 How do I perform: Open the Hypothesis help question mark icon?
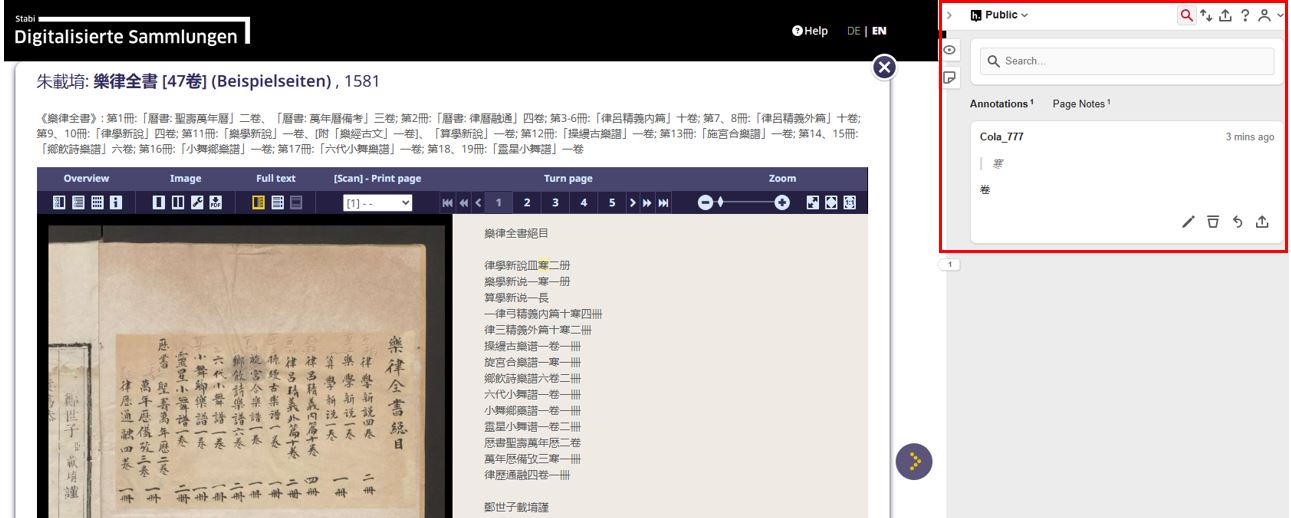point(1243,15)
